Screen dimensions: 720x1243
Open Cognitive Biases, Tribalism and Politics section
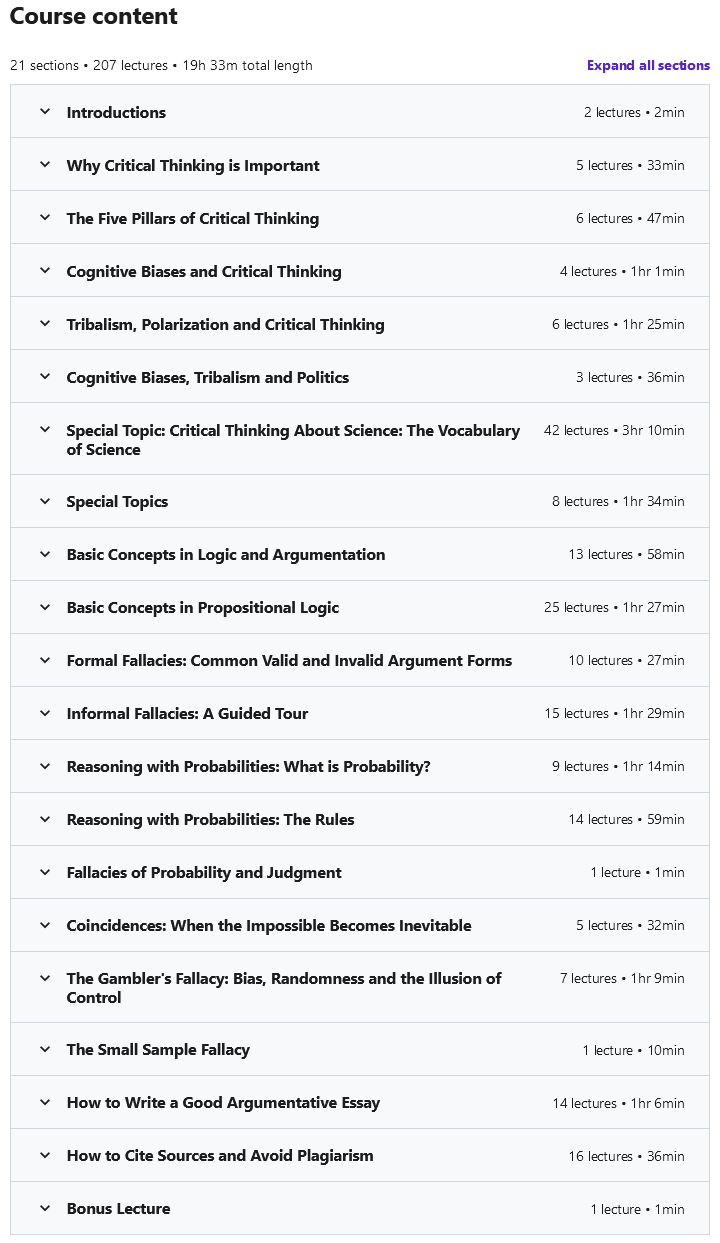208,378
